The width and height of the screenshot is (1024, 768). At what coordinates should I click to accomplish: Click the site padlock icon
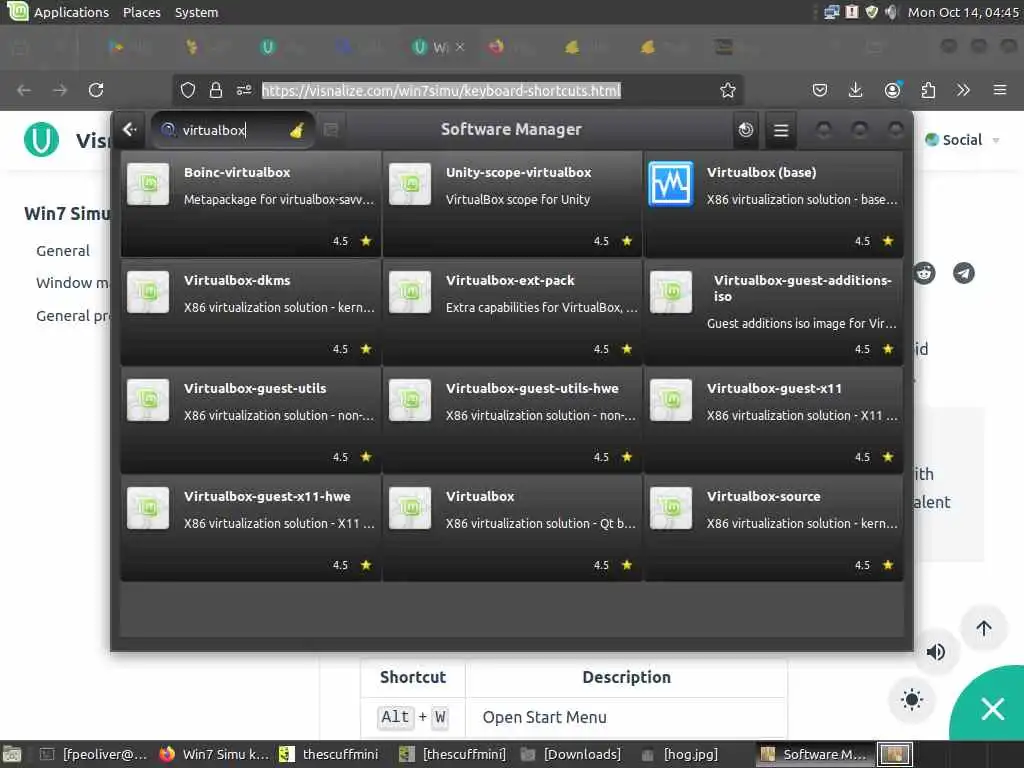tap(216, 90)
